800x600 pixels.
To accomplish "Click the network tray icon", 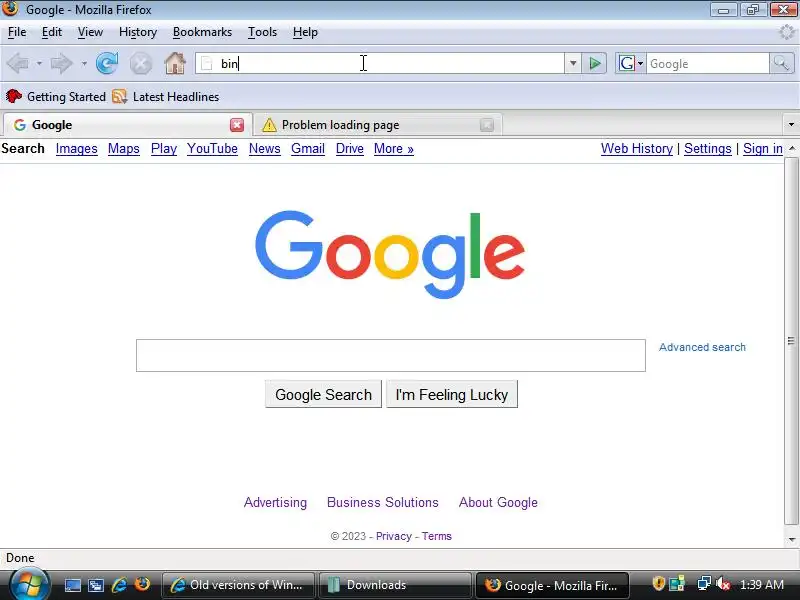I will [704, 584].
